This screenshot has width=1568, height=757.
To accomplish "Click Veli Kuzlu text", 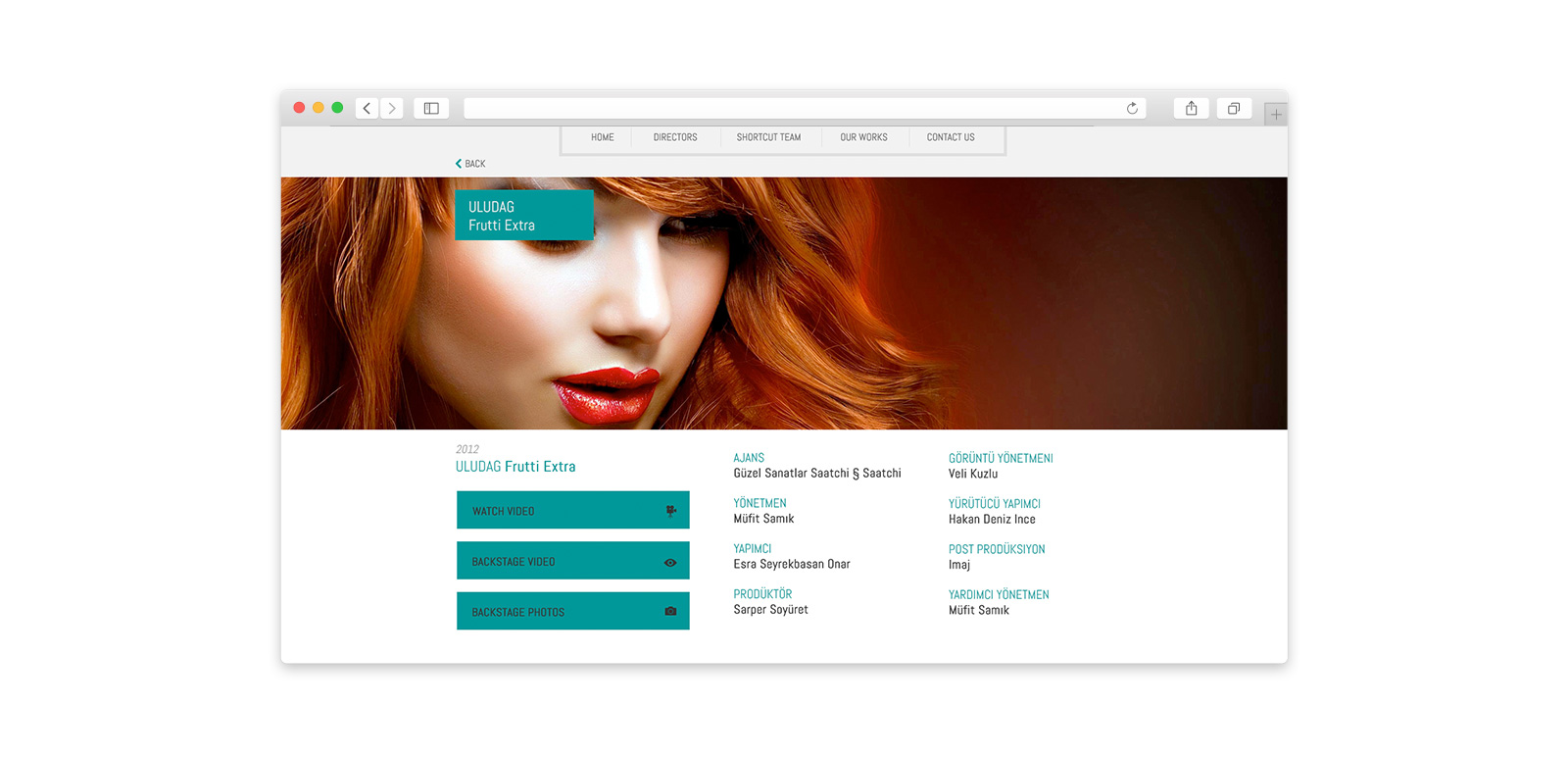I will click(x=973, y=474).
